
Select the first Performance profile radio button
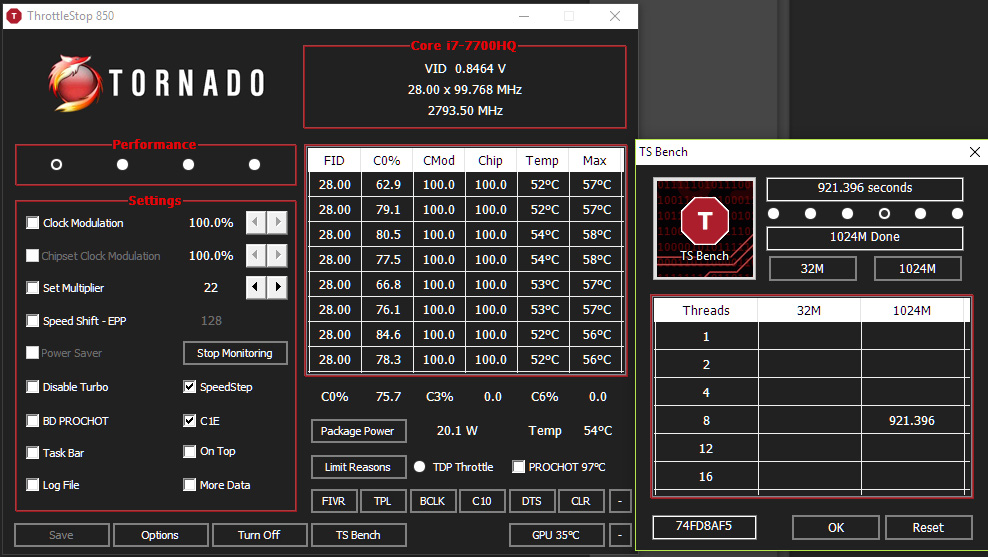click(57, 164)
